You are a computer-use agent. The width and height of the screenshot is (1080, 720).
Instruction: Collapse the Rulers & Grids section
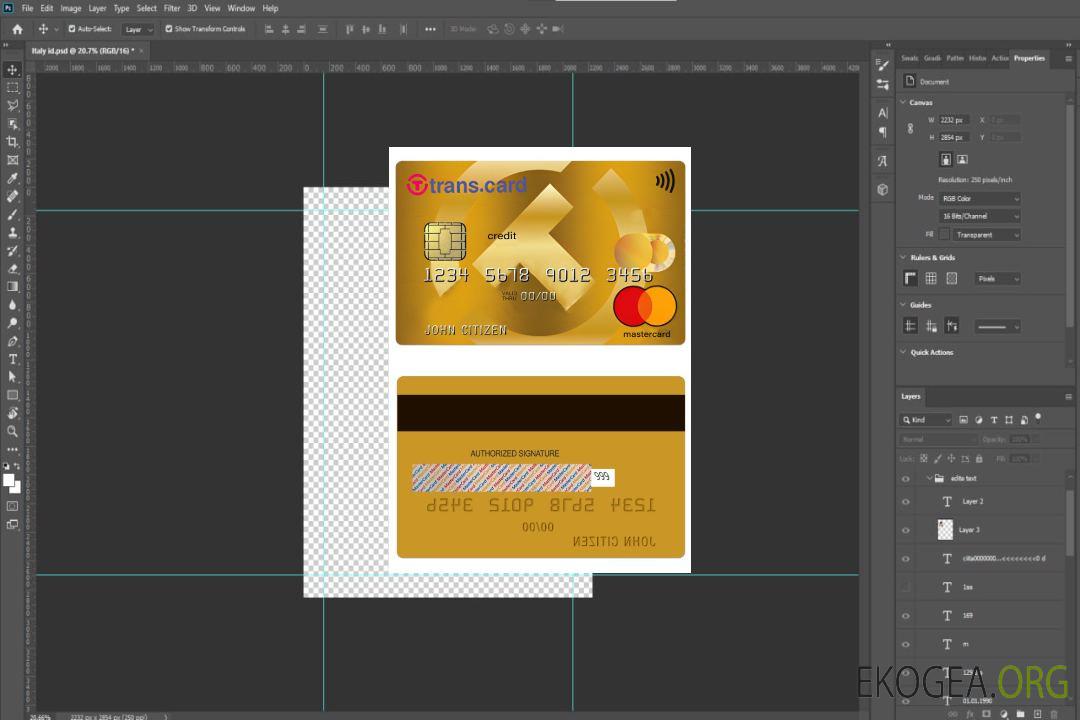(x=903, y=257)
